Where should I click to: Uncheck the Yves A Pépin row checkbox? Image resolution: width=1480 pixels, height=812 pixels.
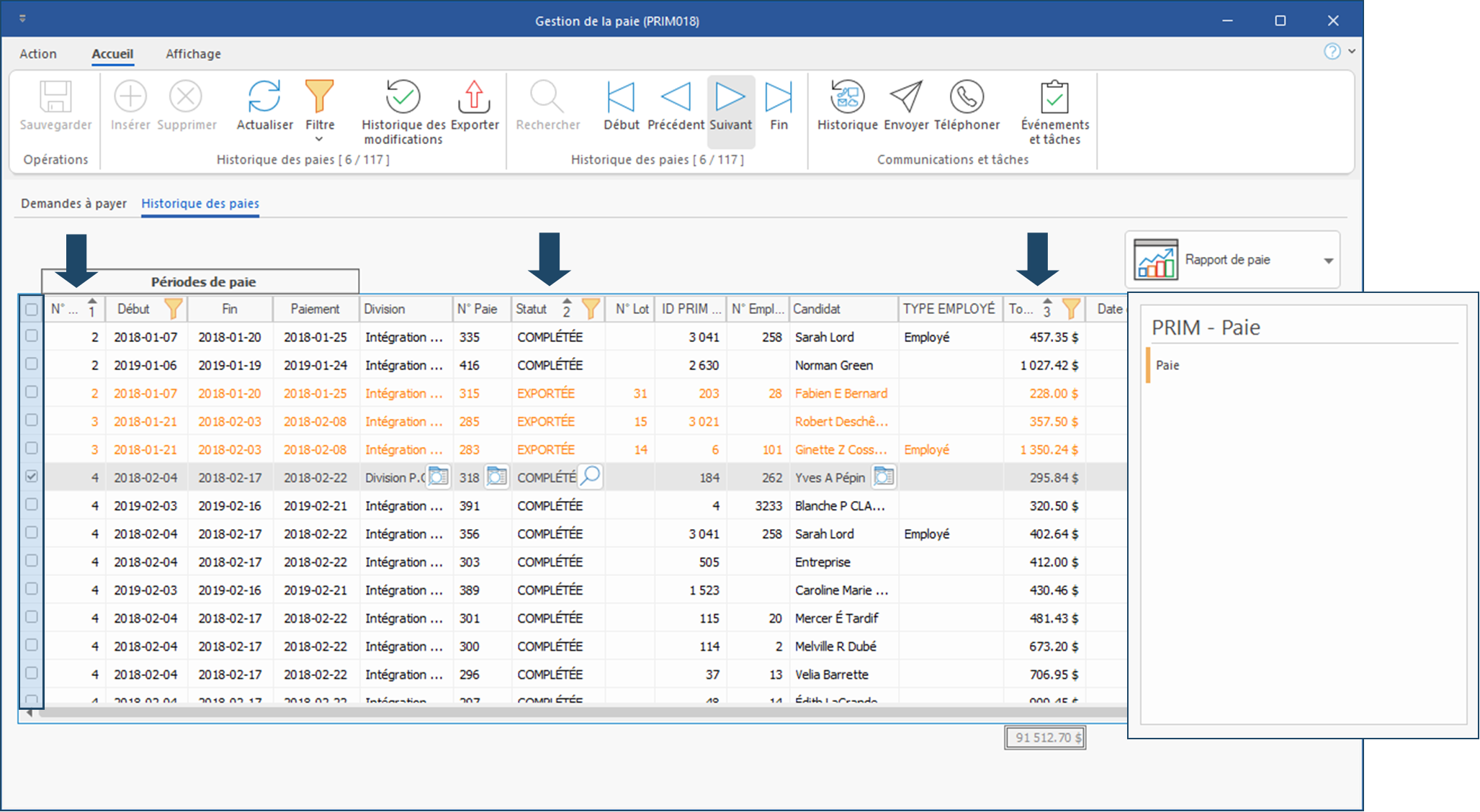tap(32, 477)
